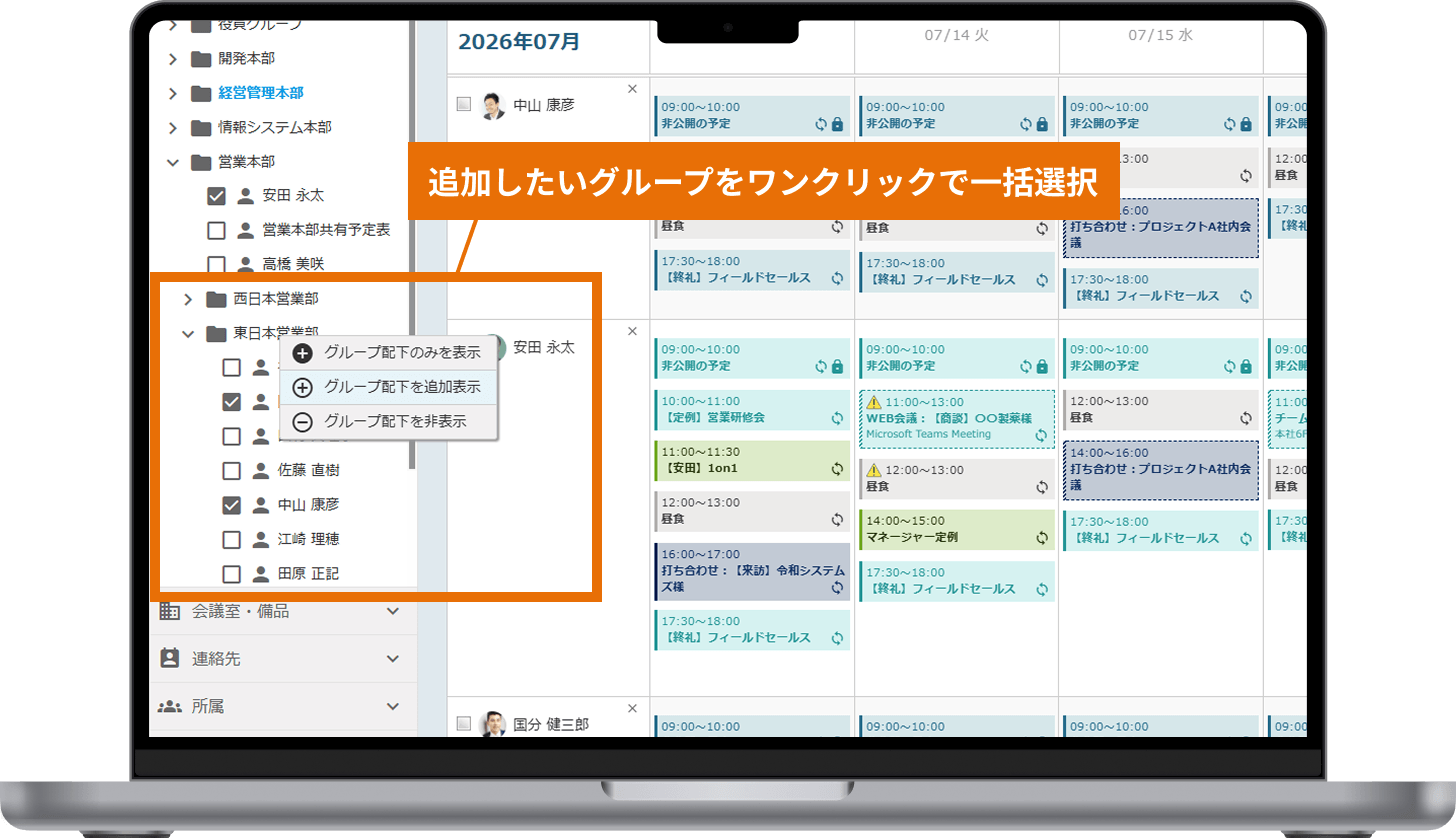Choose グループ配下のみを表示 from context menu
Viewport: 1456px width, 838px height.
(x=388, y=352)
